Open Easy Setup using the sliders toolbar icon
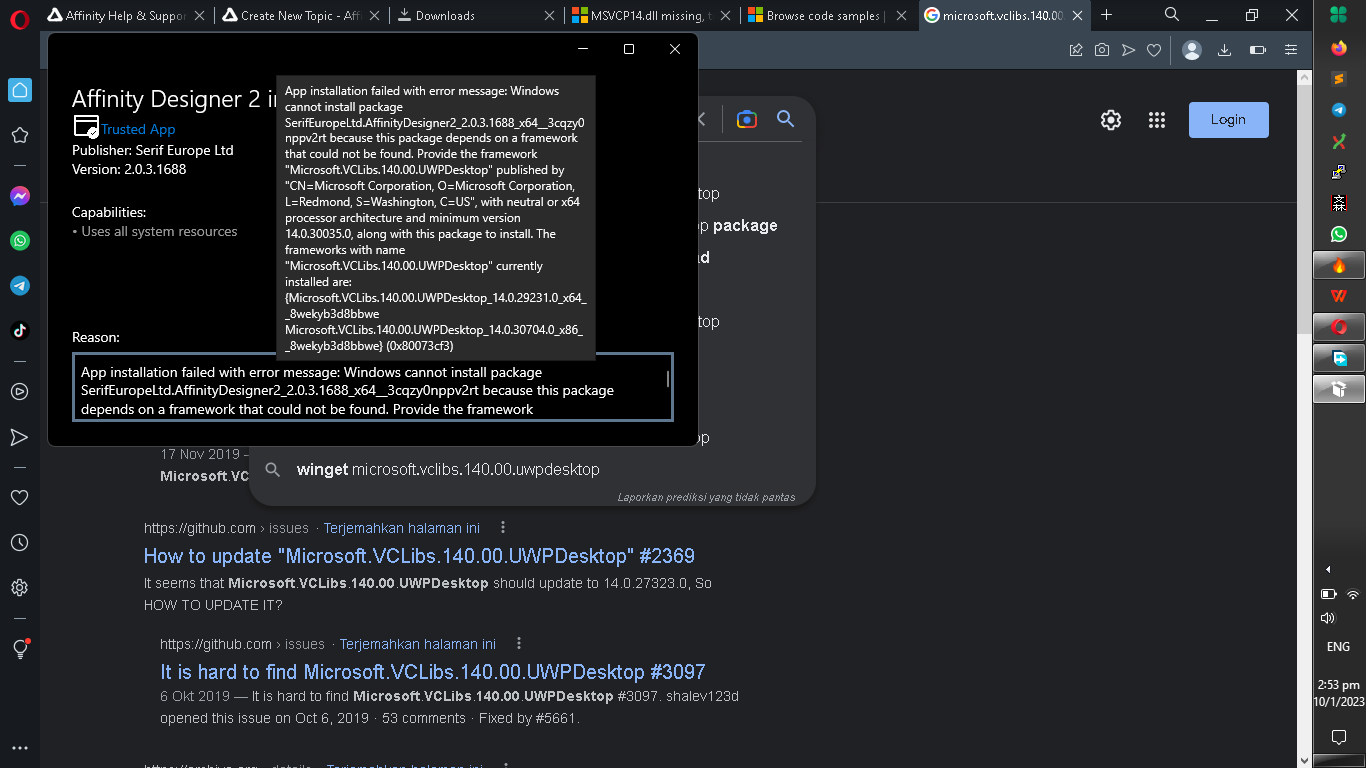This screenshot has width=1366, height=768. click(1291, 49)
